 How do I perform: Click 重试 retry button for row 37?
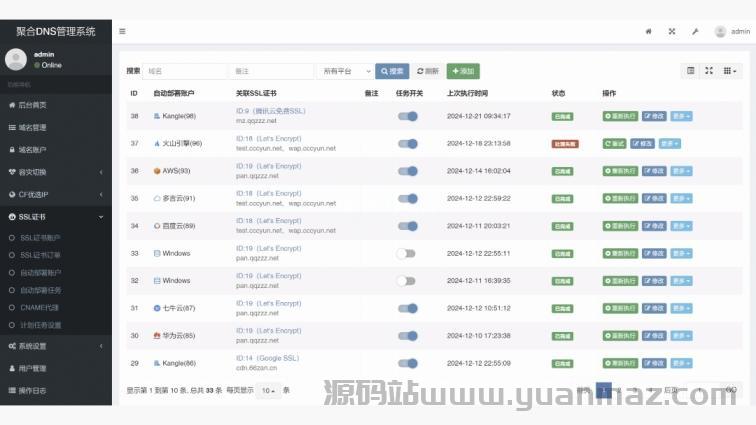(x=614, y=144)
